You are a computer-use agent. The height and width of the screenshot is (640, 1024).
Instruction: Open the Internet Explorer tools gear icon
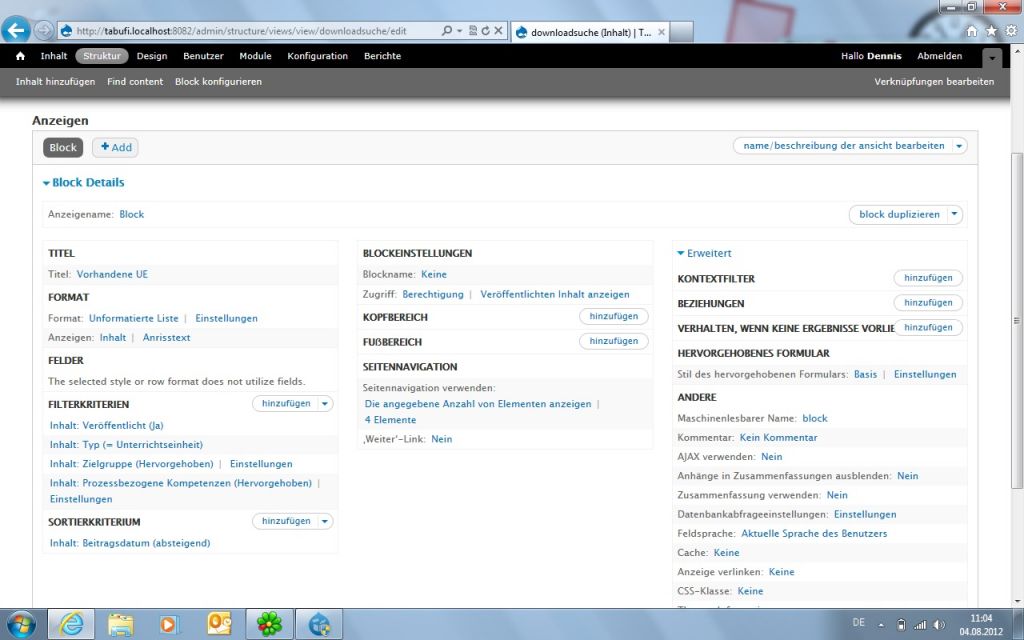(x=1010, y=31)
